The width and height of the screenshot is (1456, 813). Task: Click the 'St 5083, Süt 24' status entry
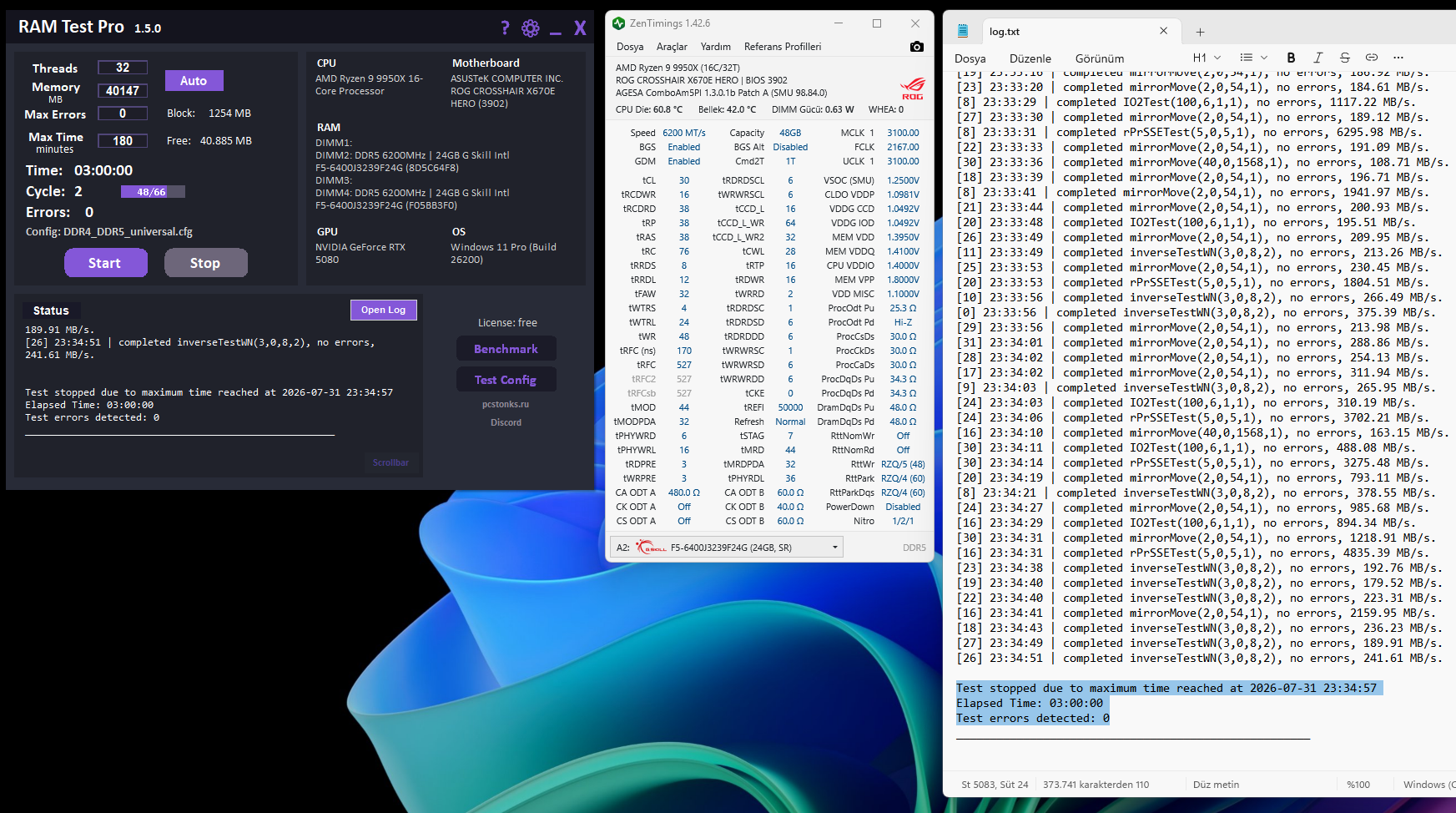point(995,785)
